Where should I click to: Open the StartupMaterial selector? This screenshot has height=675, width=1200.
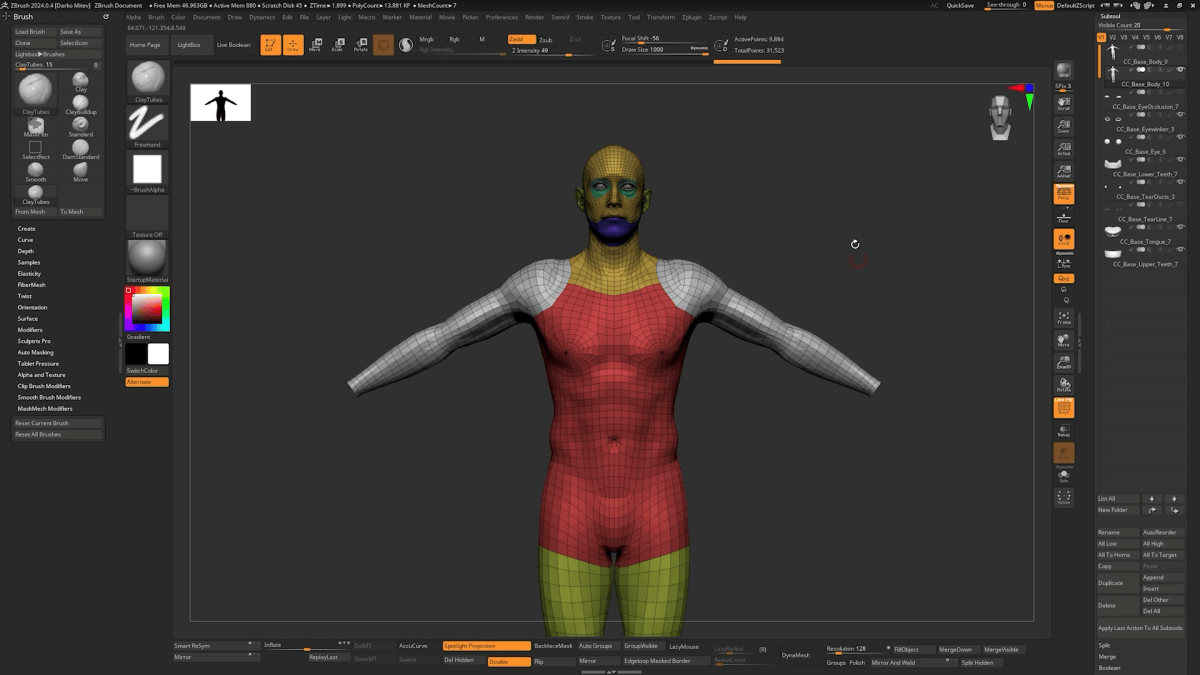(147, 261)
